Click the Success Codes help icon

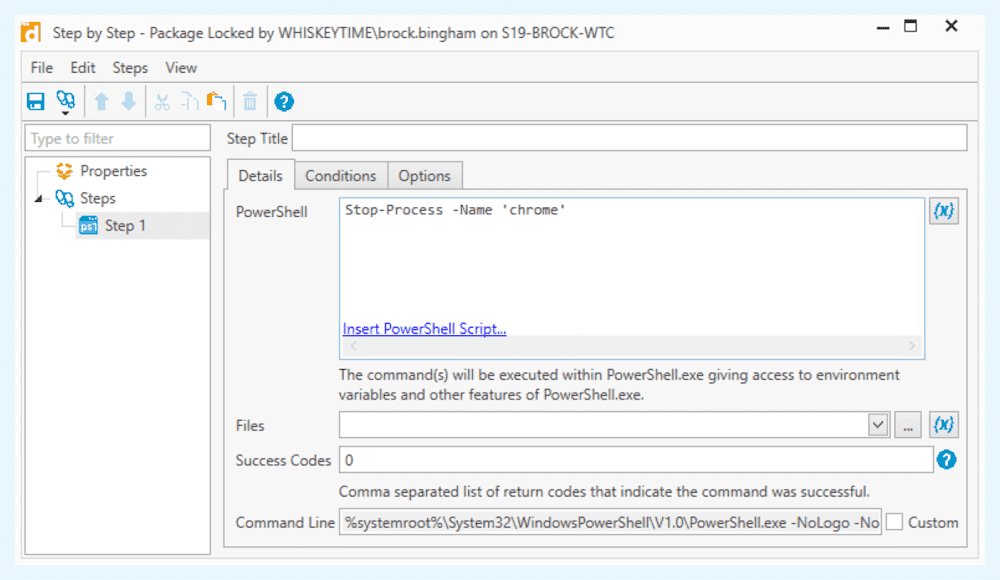coord(946,459)
